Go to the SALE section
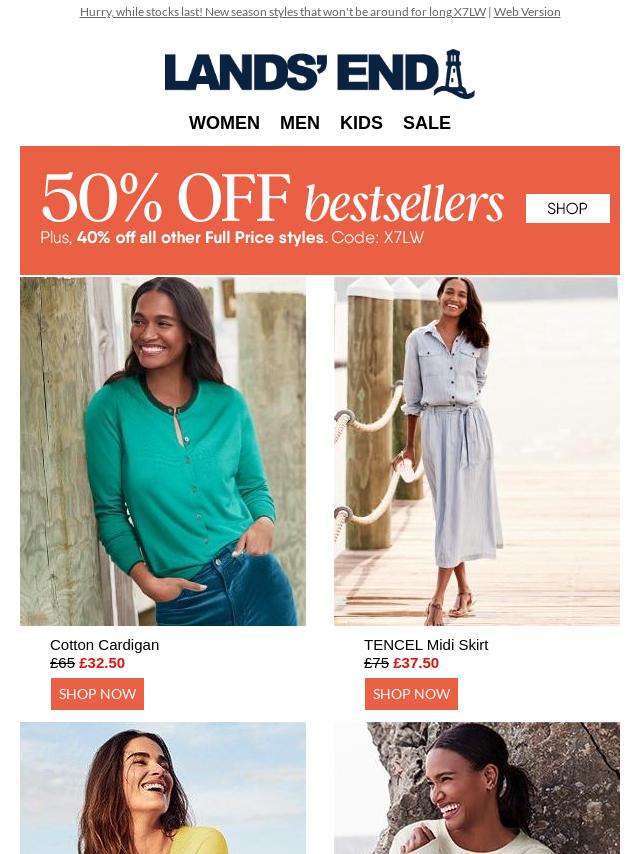This screenshot has height=854, width=640. click(426, 123)
